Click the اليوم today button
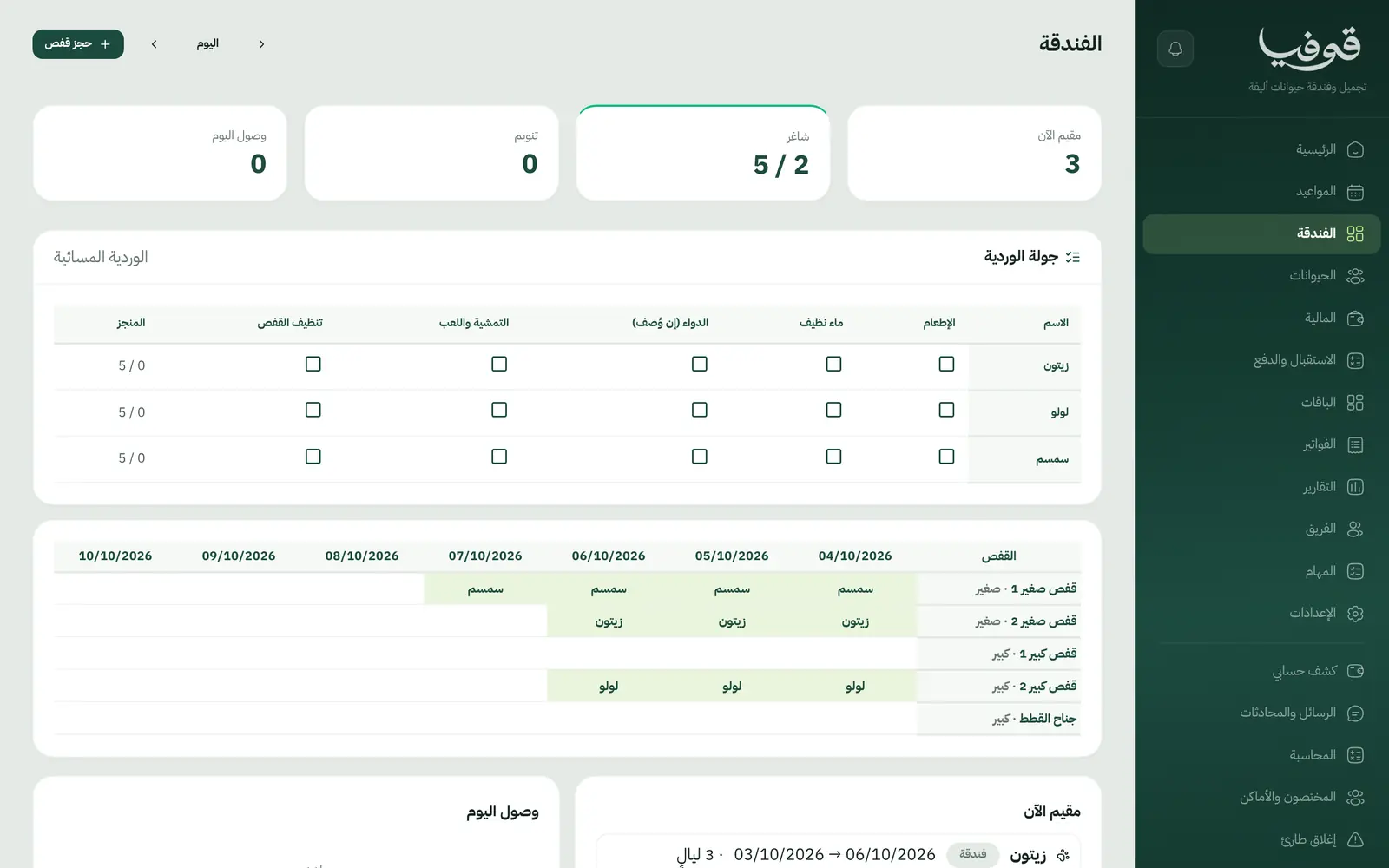The image size is (1389, 868). click(x=207, y=44)
